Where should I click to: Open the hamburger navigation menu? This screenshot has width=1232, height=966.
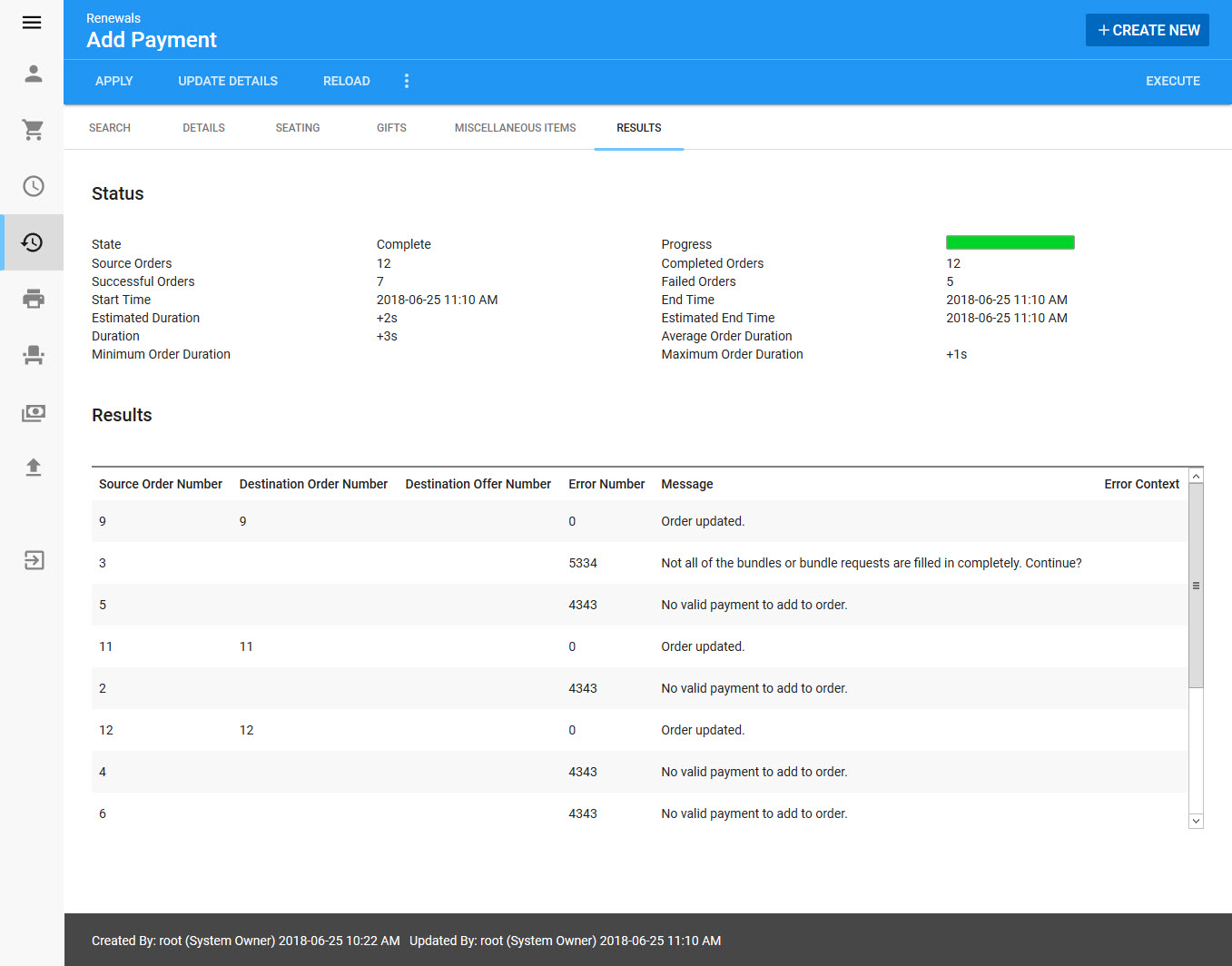pyautogui.click(x=32, y=23)
